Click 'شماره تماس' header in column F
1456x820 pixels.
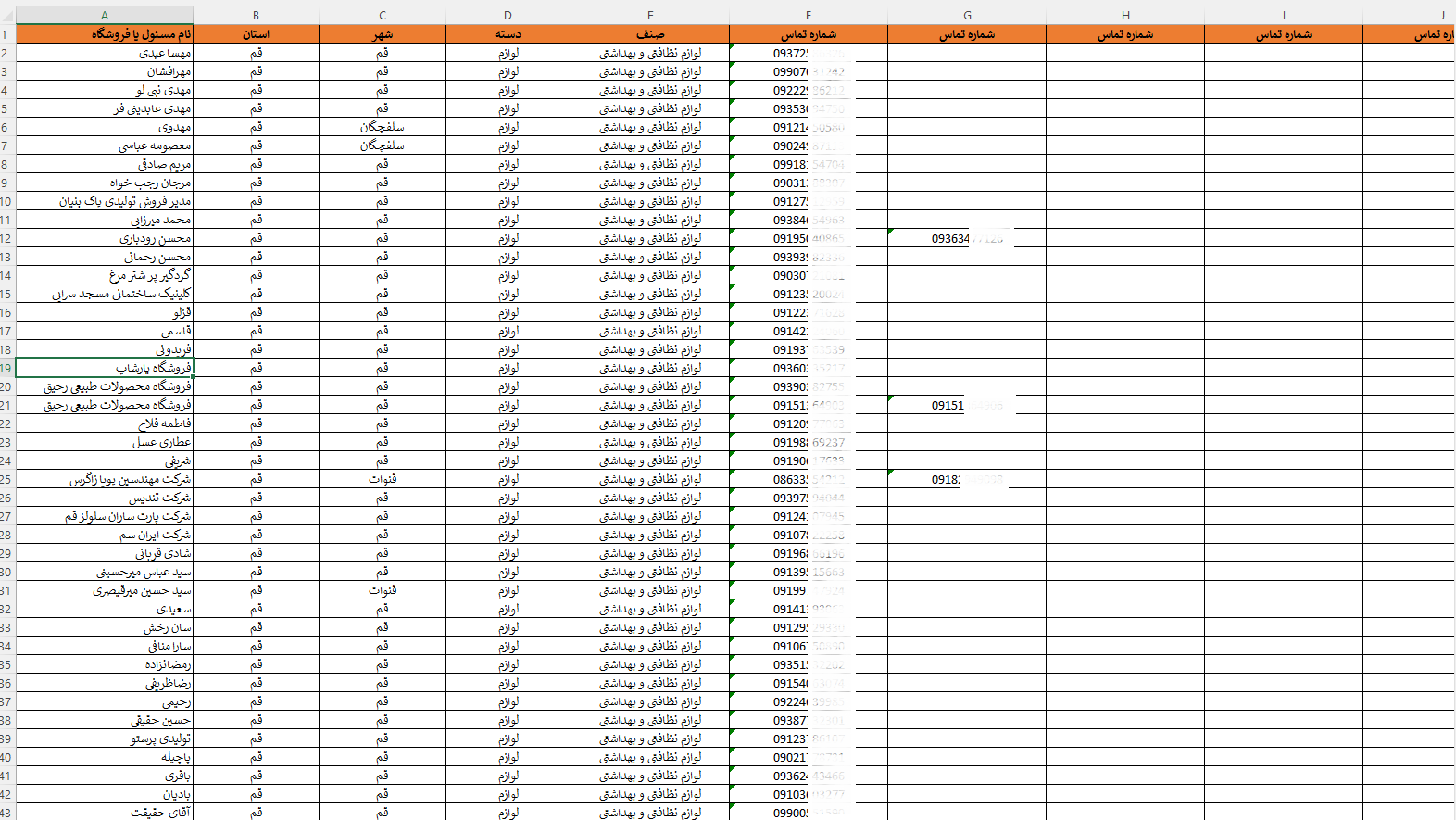click(809, 34)
